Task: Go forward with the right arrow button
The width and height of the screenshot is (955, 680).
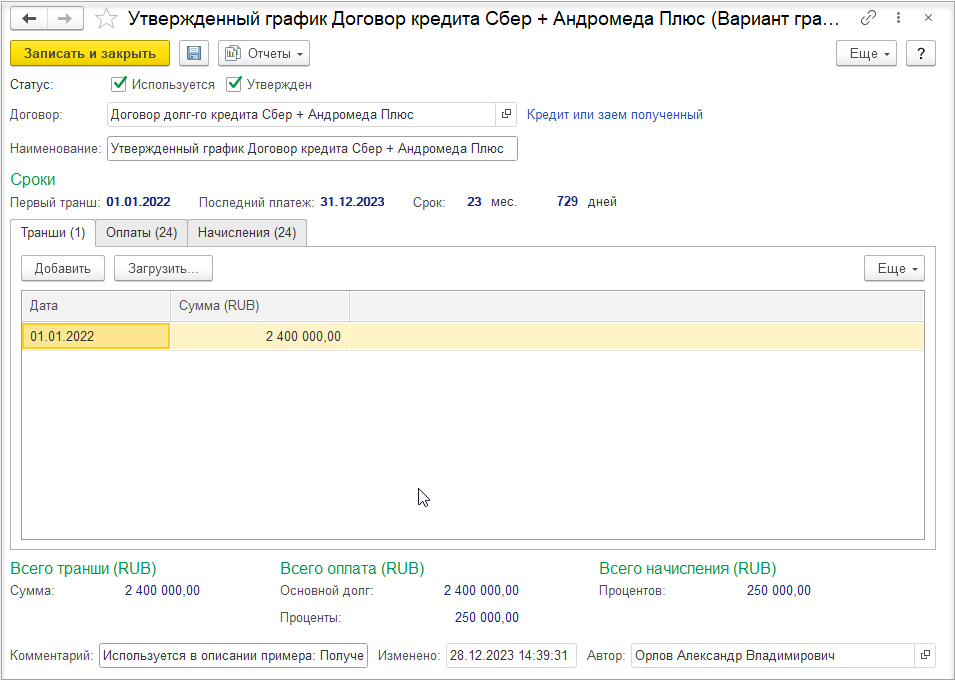Action: click(x=65, y=19)
